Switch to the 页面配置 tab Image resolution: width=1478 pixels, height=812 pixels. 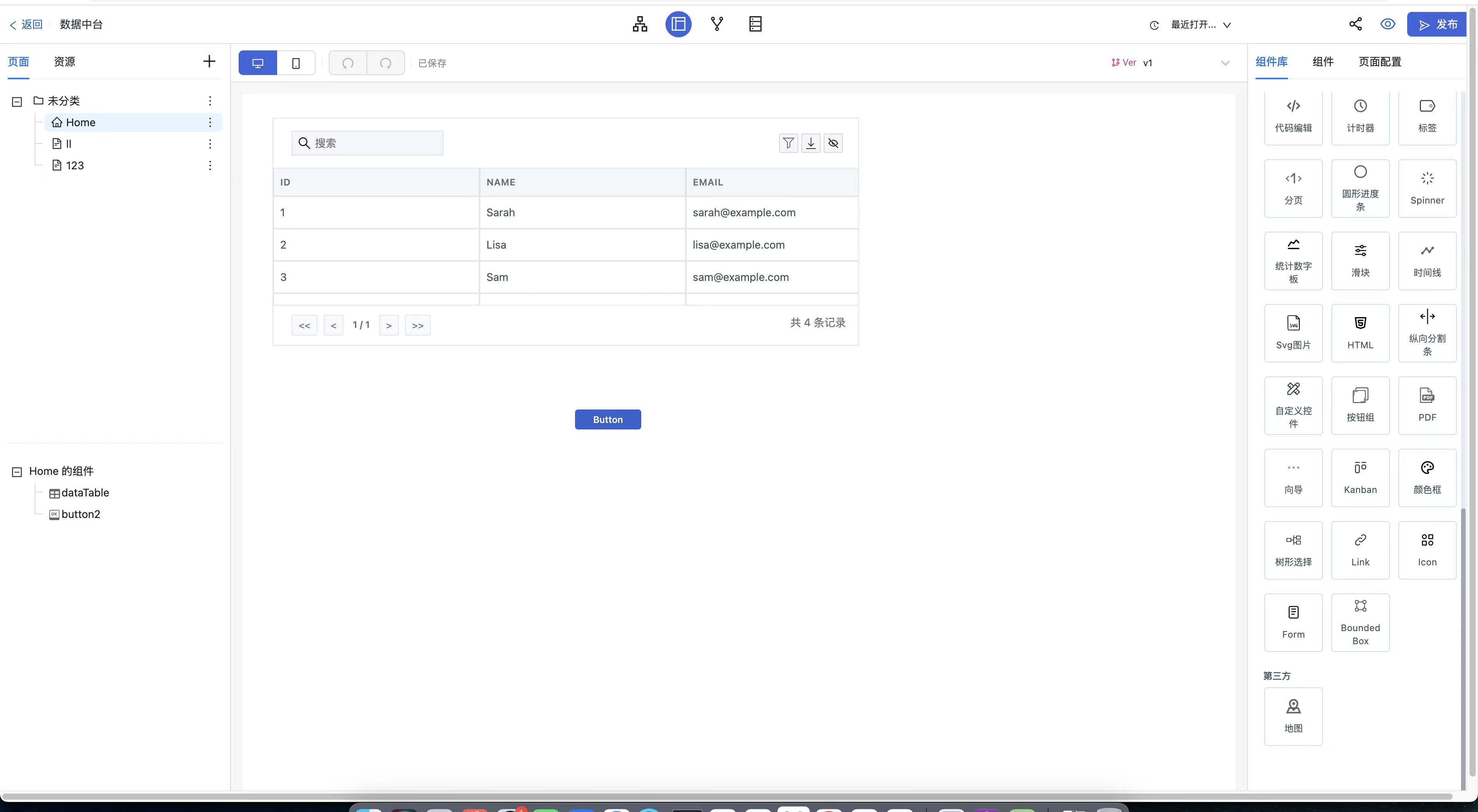tap(1380, 62)
